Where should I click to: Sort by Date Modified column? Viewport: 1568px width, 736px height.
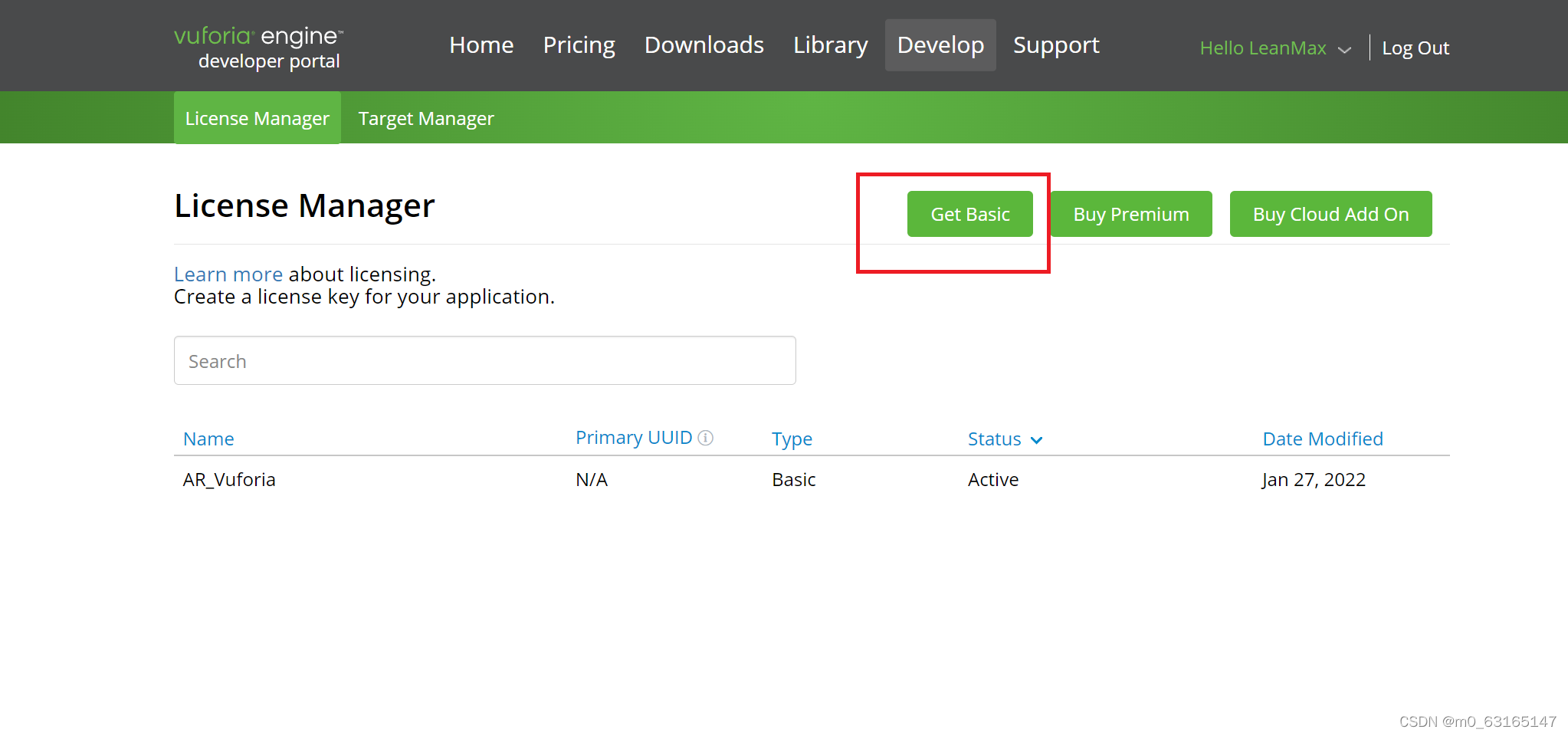pos(1323,439)
